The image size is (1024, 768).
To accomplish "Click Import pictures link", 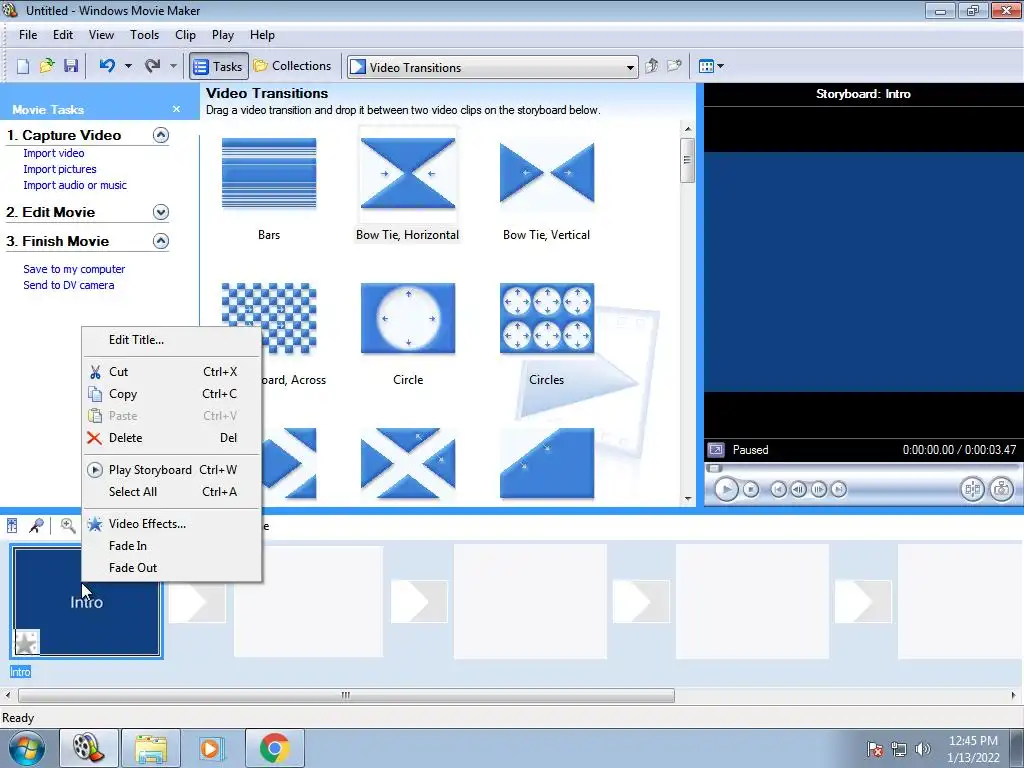I will (x=60, y=169).
